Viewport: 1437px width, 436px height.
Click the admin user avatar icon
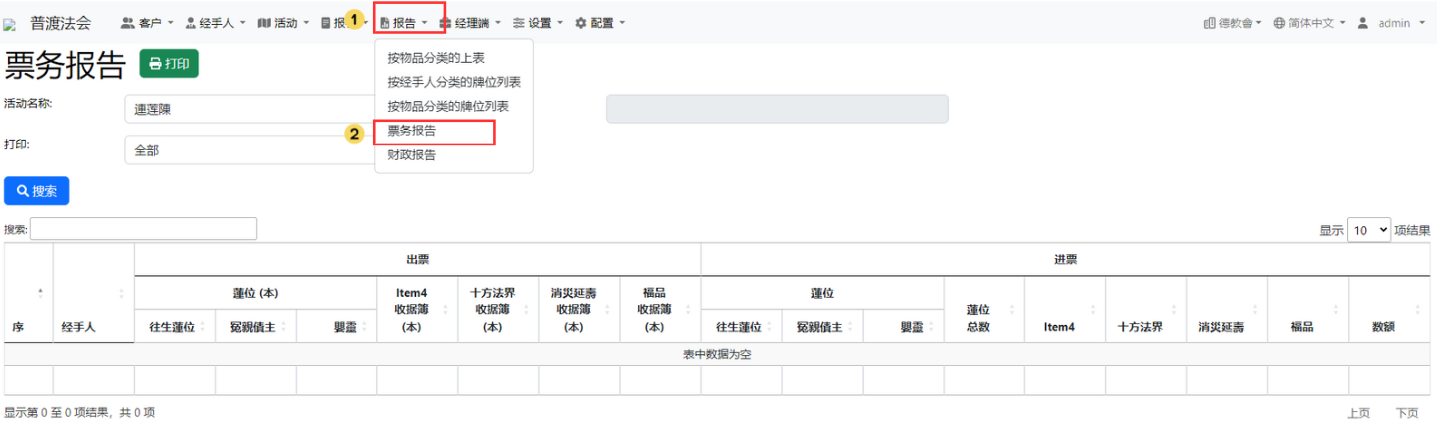1362,23
